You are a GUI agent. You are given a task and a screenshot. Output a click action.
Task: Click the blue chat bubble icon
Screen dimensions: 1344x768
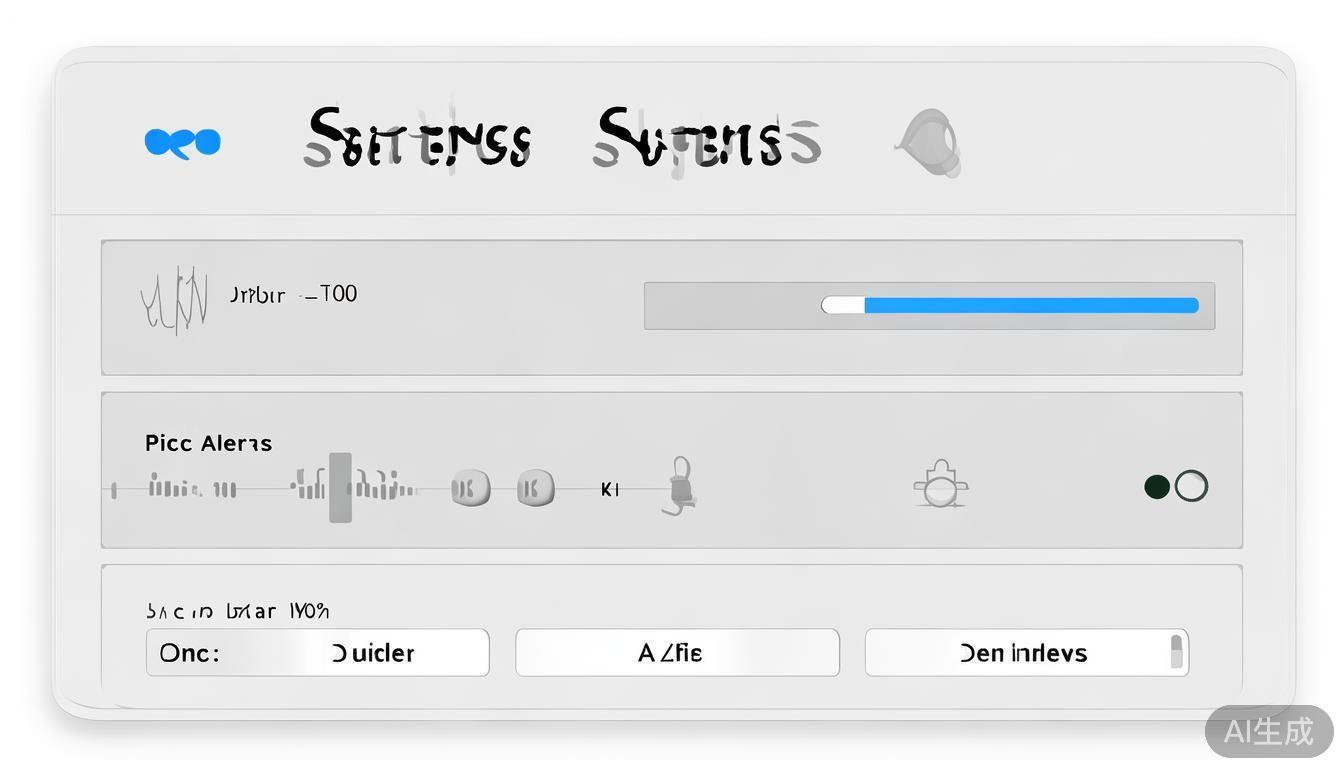coord(182,143)
